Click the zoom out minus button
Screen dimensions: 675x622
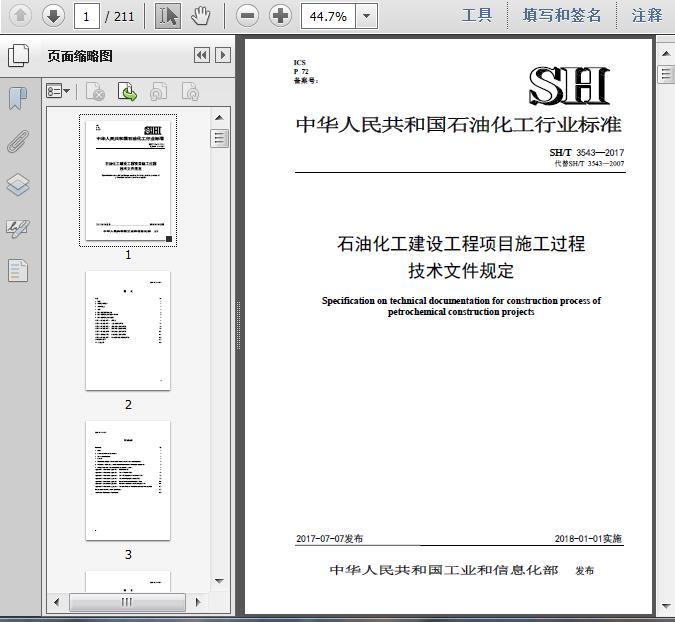click(x=248, y=15)
